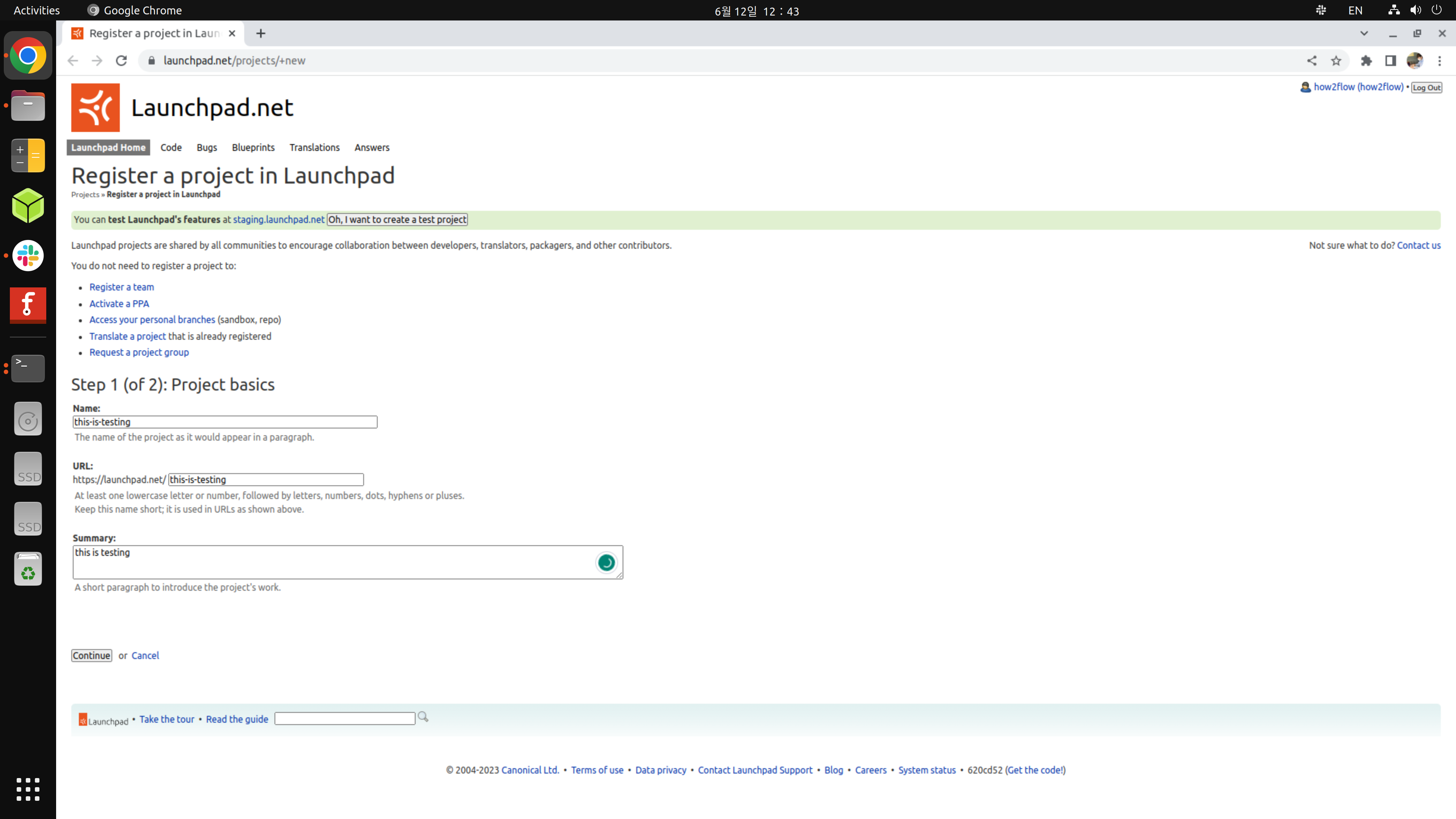Open Slack from the dock
This screenshot has height=819, width=1456.
coord(28,256)
